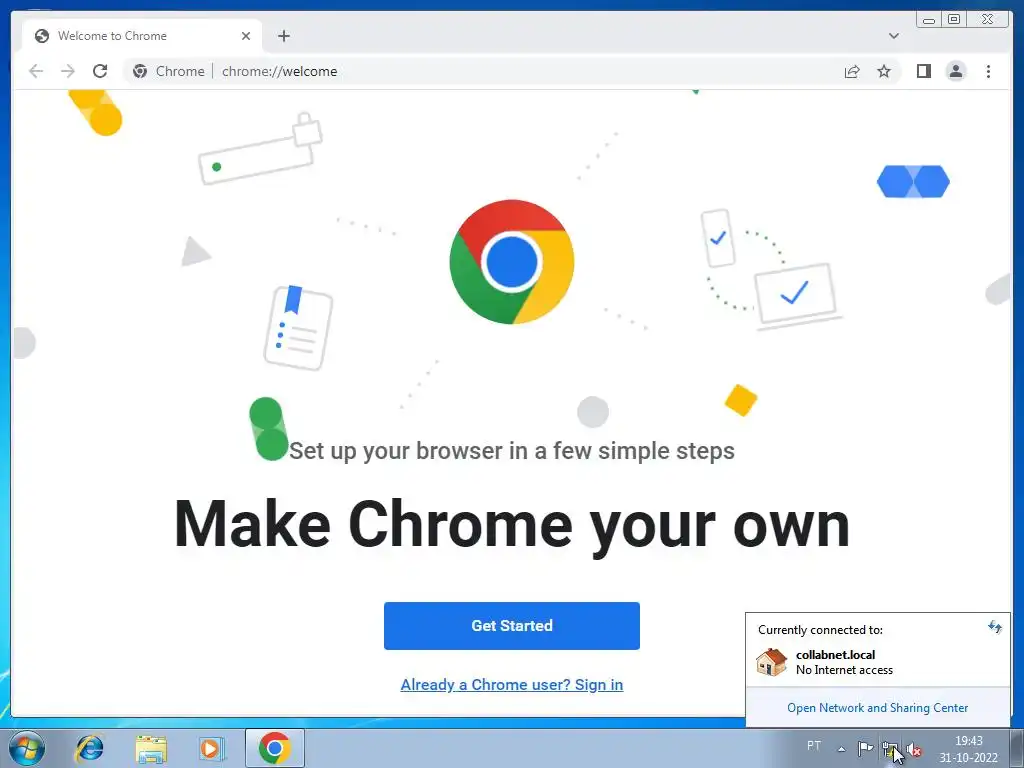Click the PT language indicator
The height and width of the screenshot is (768, 1024).
[x=814, y=746]
